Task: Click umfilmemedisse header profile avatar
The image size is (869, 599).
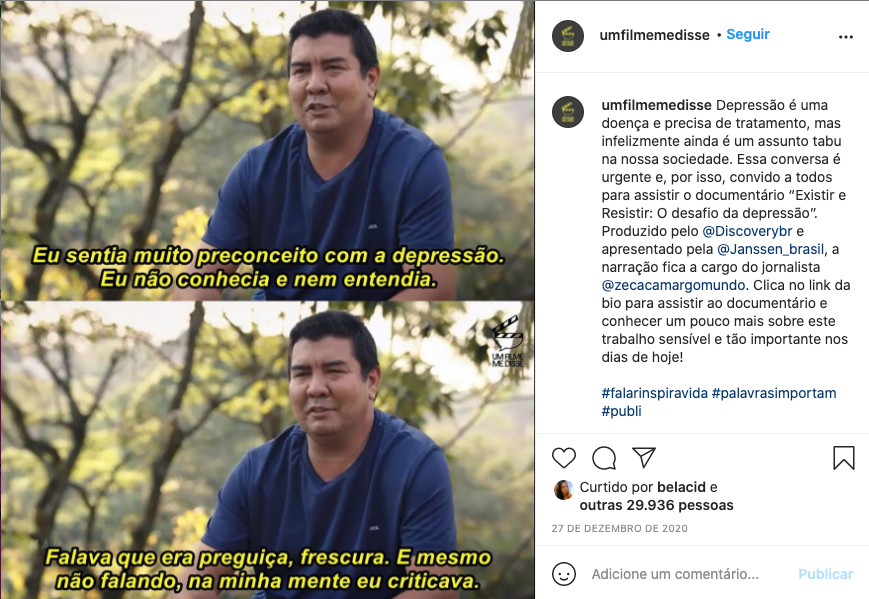Action: 568,36
